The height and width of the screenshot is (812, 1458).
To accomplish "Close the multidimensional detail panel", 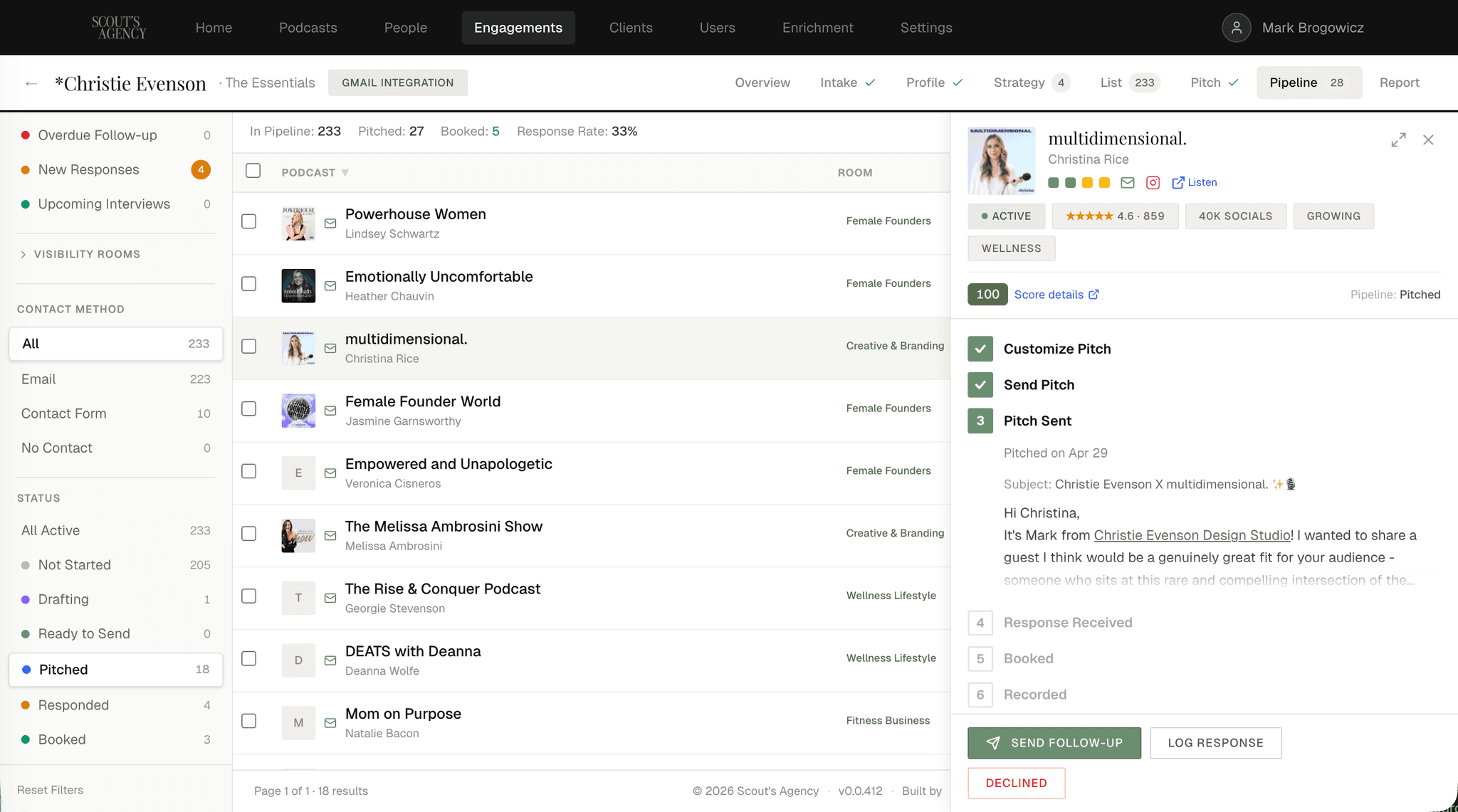I will tap(1428, 140).
